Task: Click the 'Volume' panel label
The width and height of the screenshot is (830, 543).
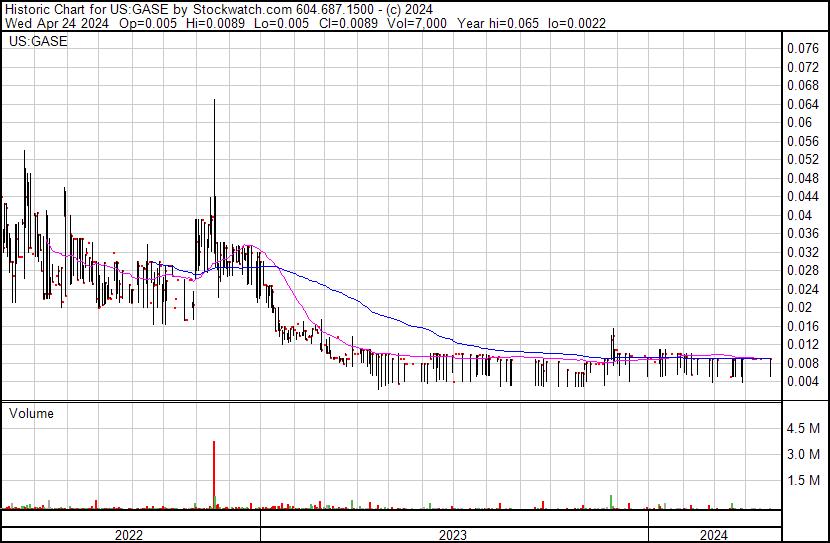Action: click(x=31, y=413)
